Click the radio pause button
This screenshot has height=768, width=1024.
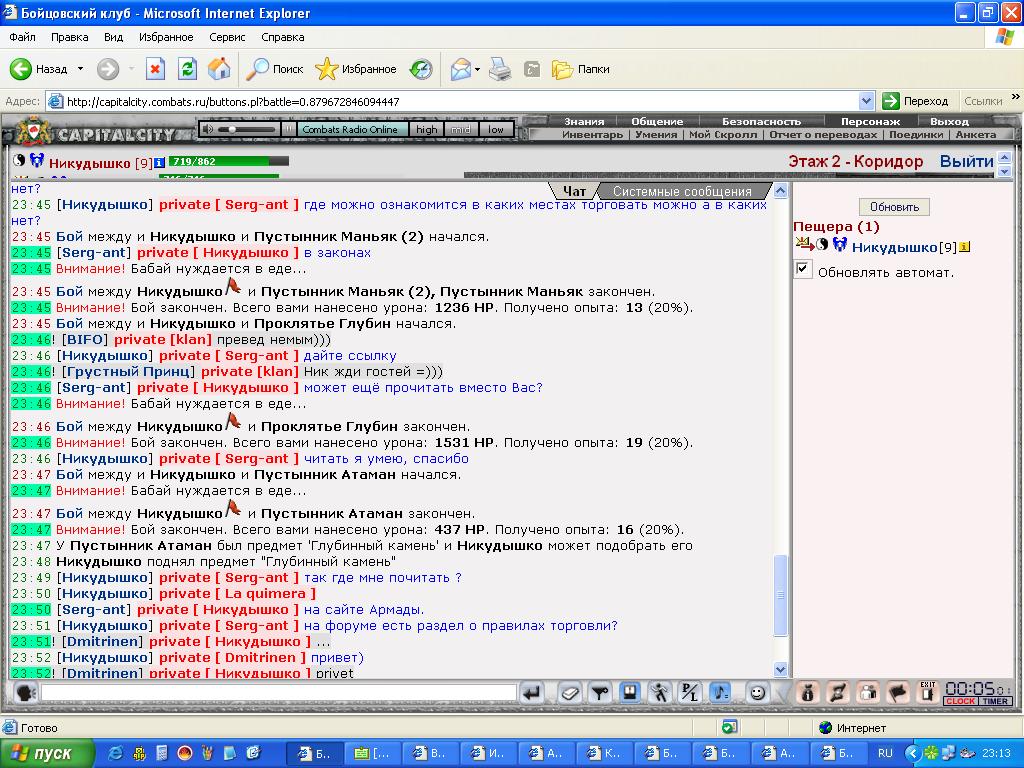(289, 129)
